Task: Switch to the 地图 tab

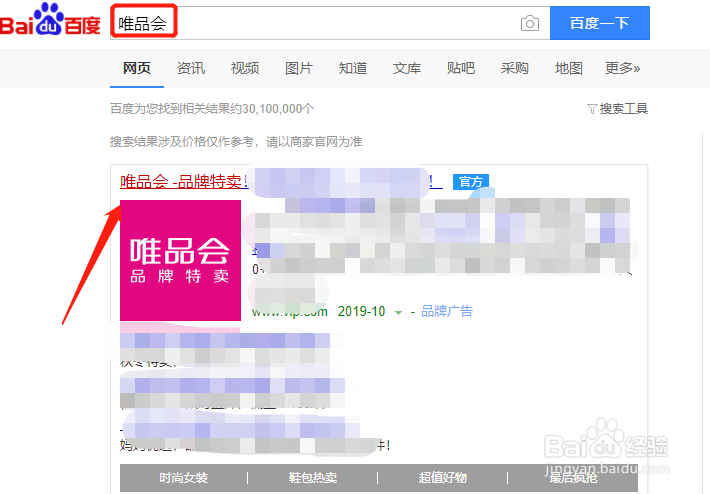Action: pyautogui.click(x=569, y=68)
